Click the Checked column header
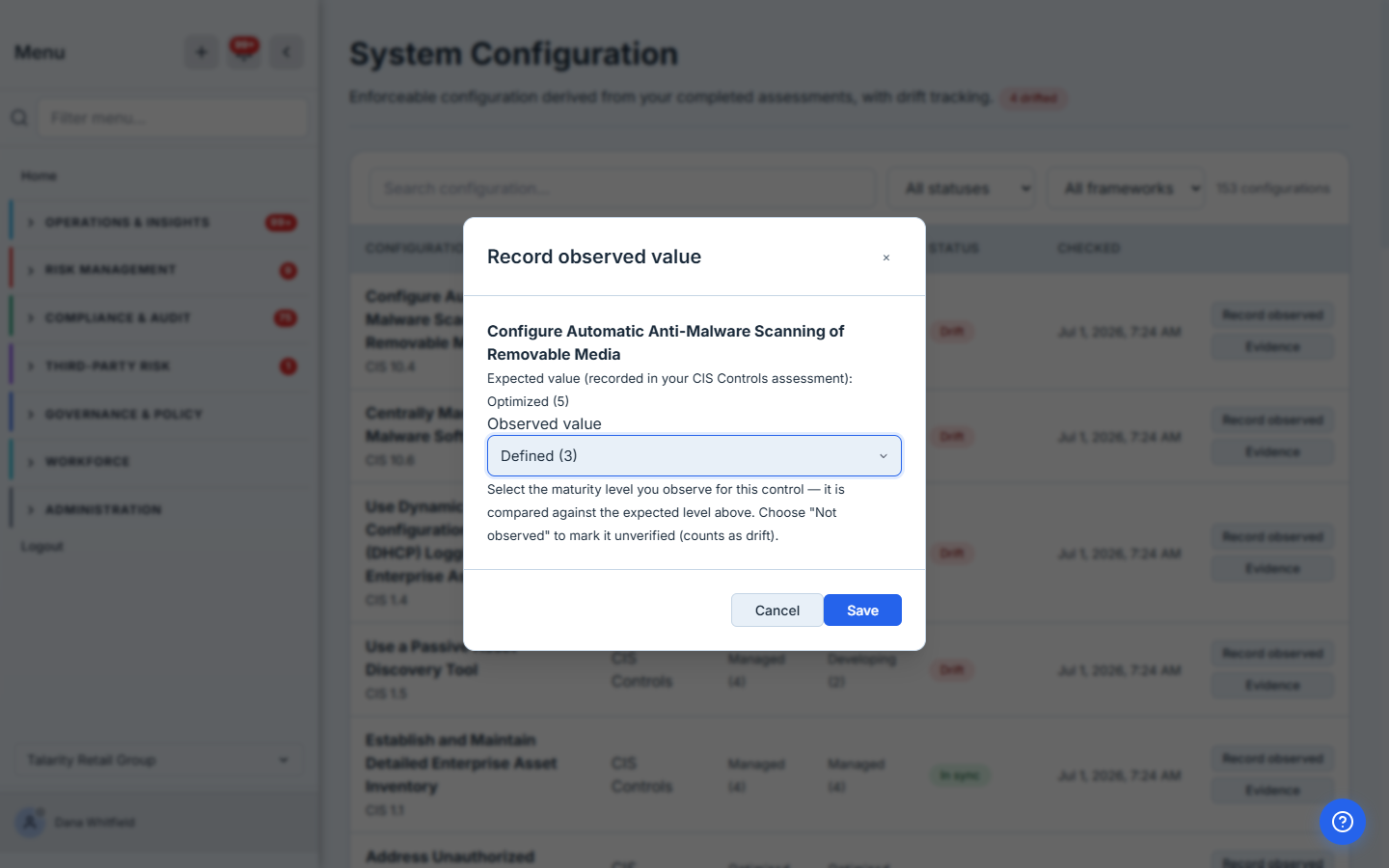1389x868 pixels. pos(1088,249)
